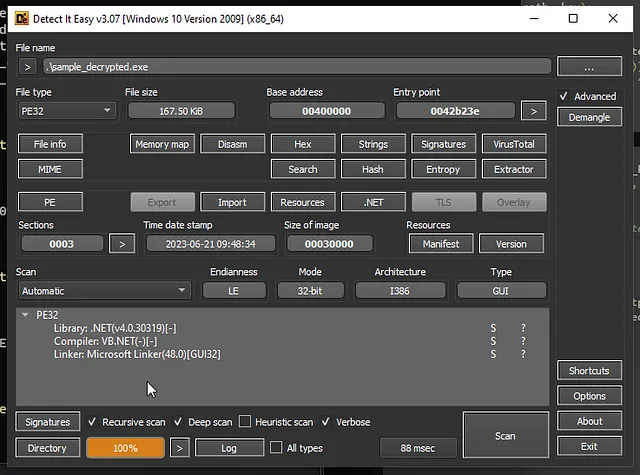Click the Time date stamp value

210,244
